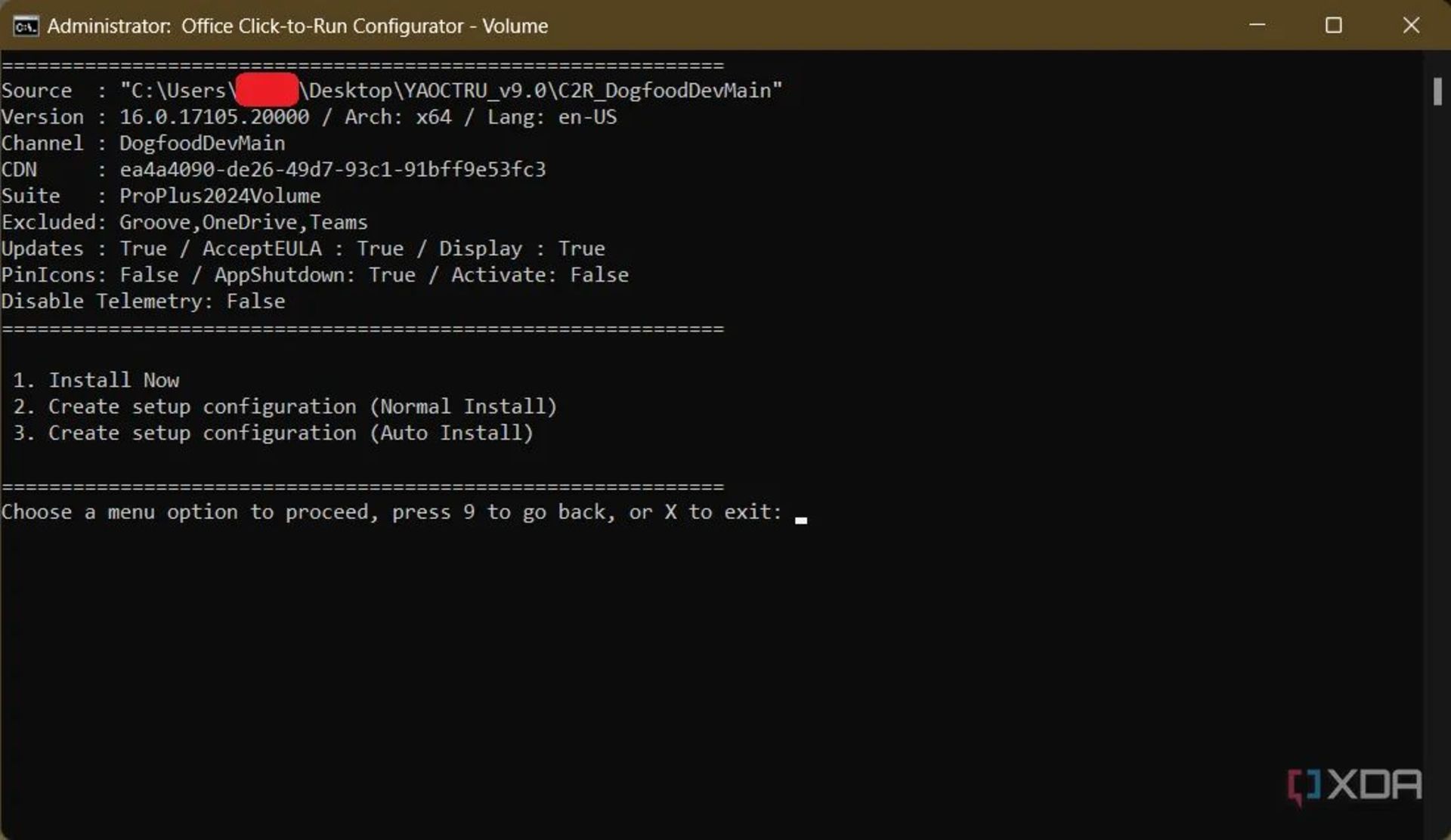
Task: Select 'Create setup configuration (Auto Install)' line
Action: coord(291,433)
